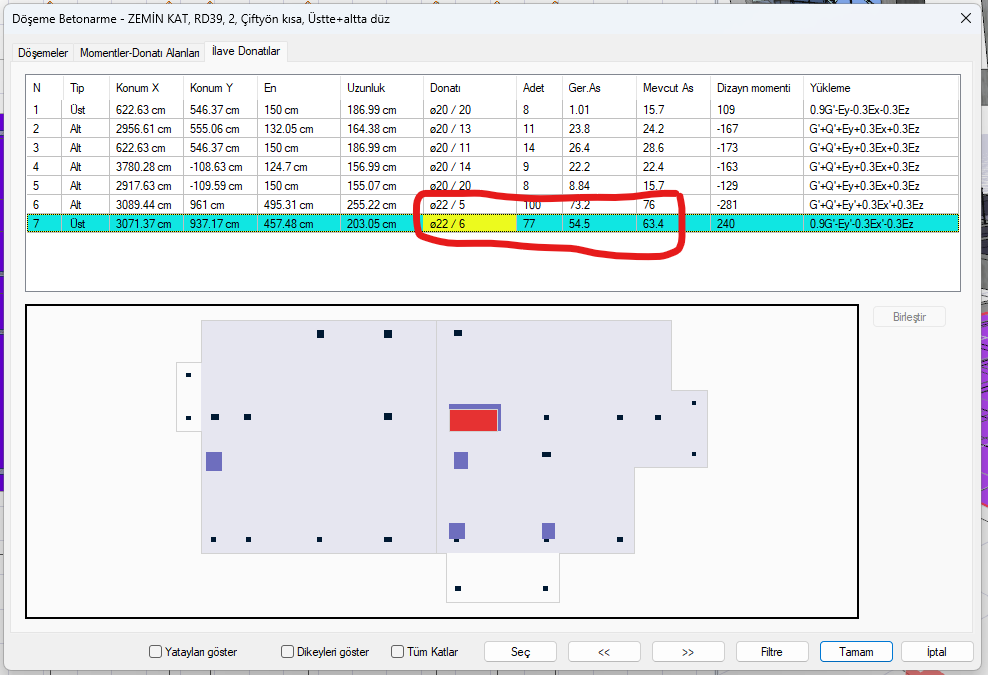Image resolution: width=988 pixels, height=675 pixels.
Task: Check the Tüm Katlar option
Action: click(x=398, y=652)
